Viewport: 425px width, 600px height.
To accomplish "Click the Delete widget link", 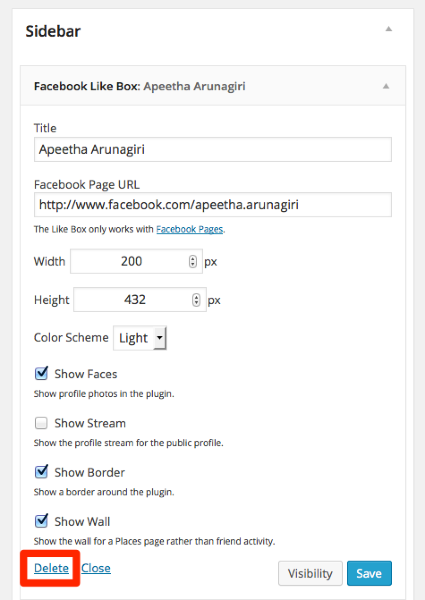I will click(x=51, y=568).
